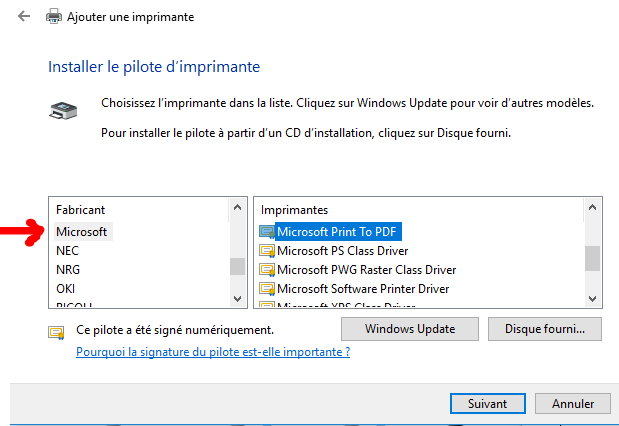Viewport: 619px width, 426px height.
Task: Select Microsoft PS Class Driver
Action: tap(342, 250)
